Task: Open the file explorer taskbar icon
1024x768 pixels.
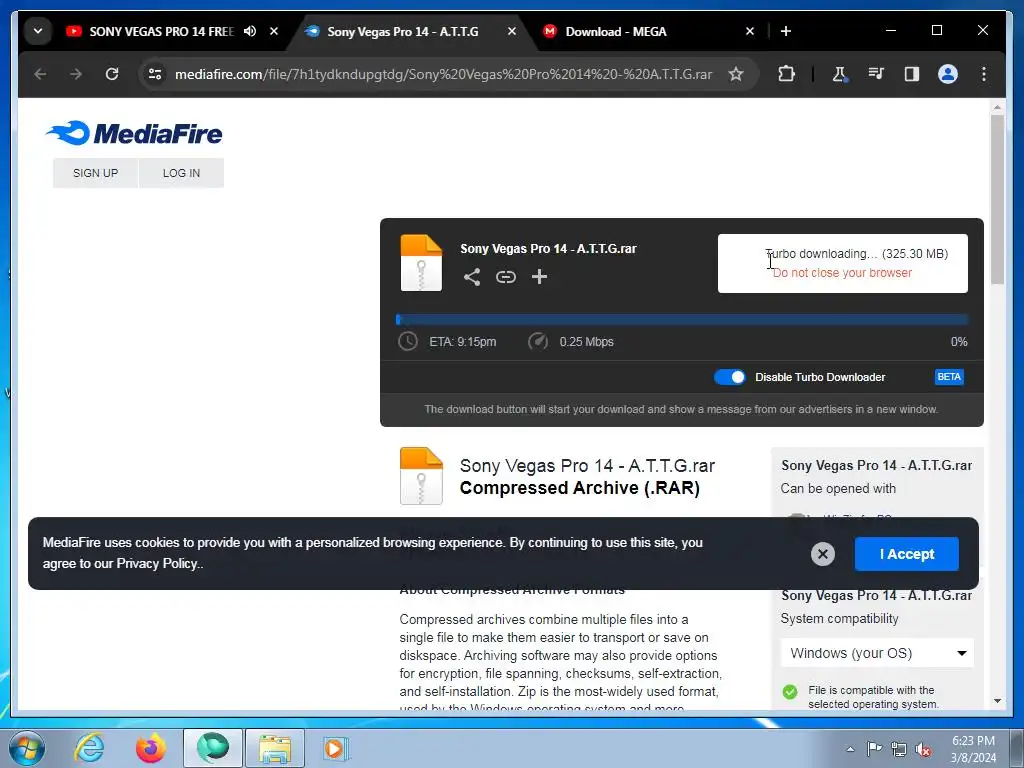Action: tap(275, 748)
